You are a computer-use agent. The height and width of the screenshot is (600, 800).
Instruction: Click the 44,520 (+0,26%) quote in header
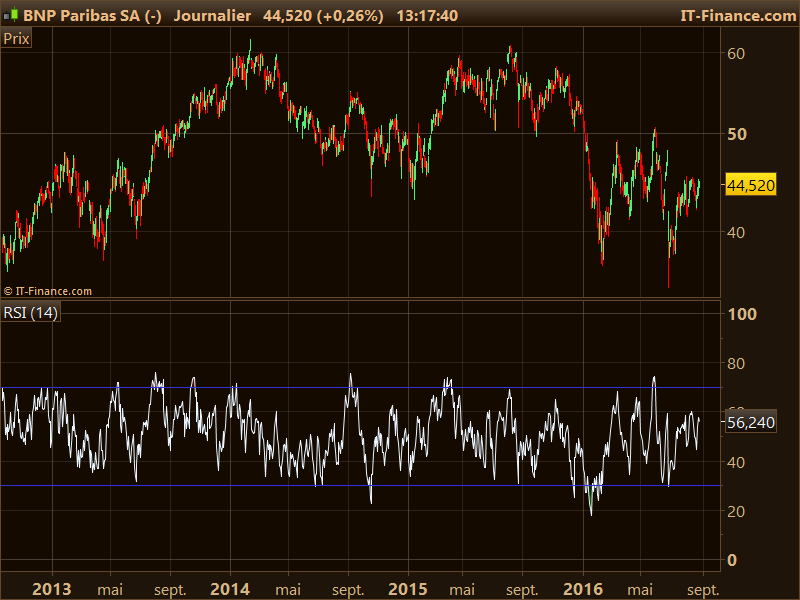point(323,16)
